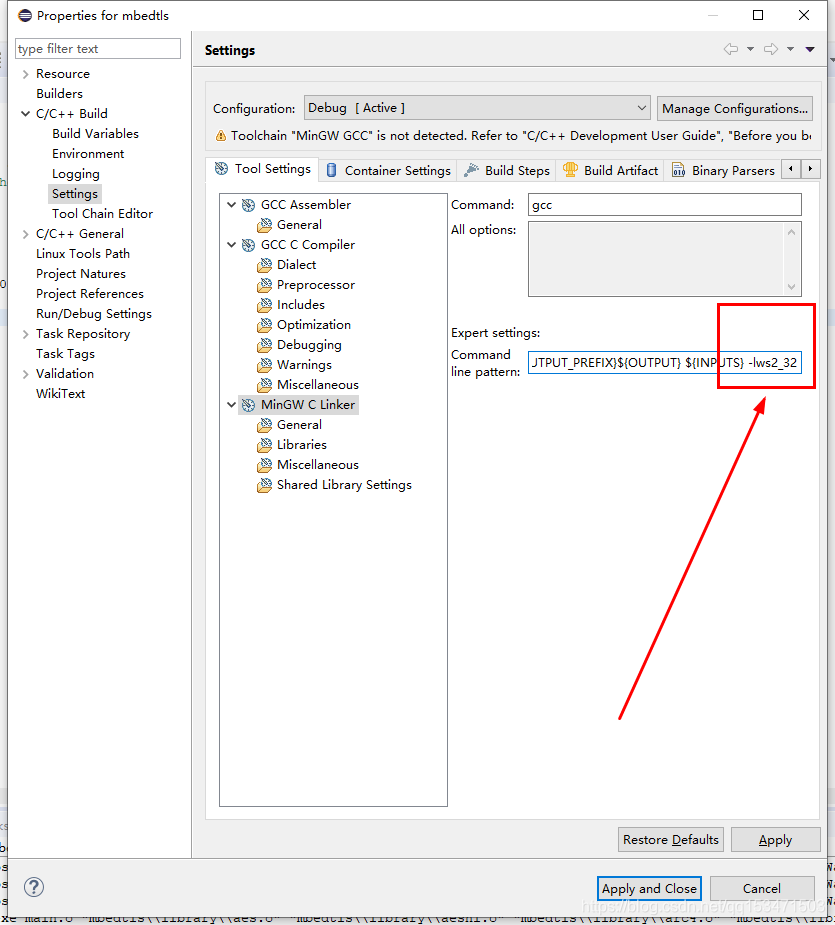Collapse the MinGW C Linker node
This screenshot has height=925, width=835.
click(231, 405)
